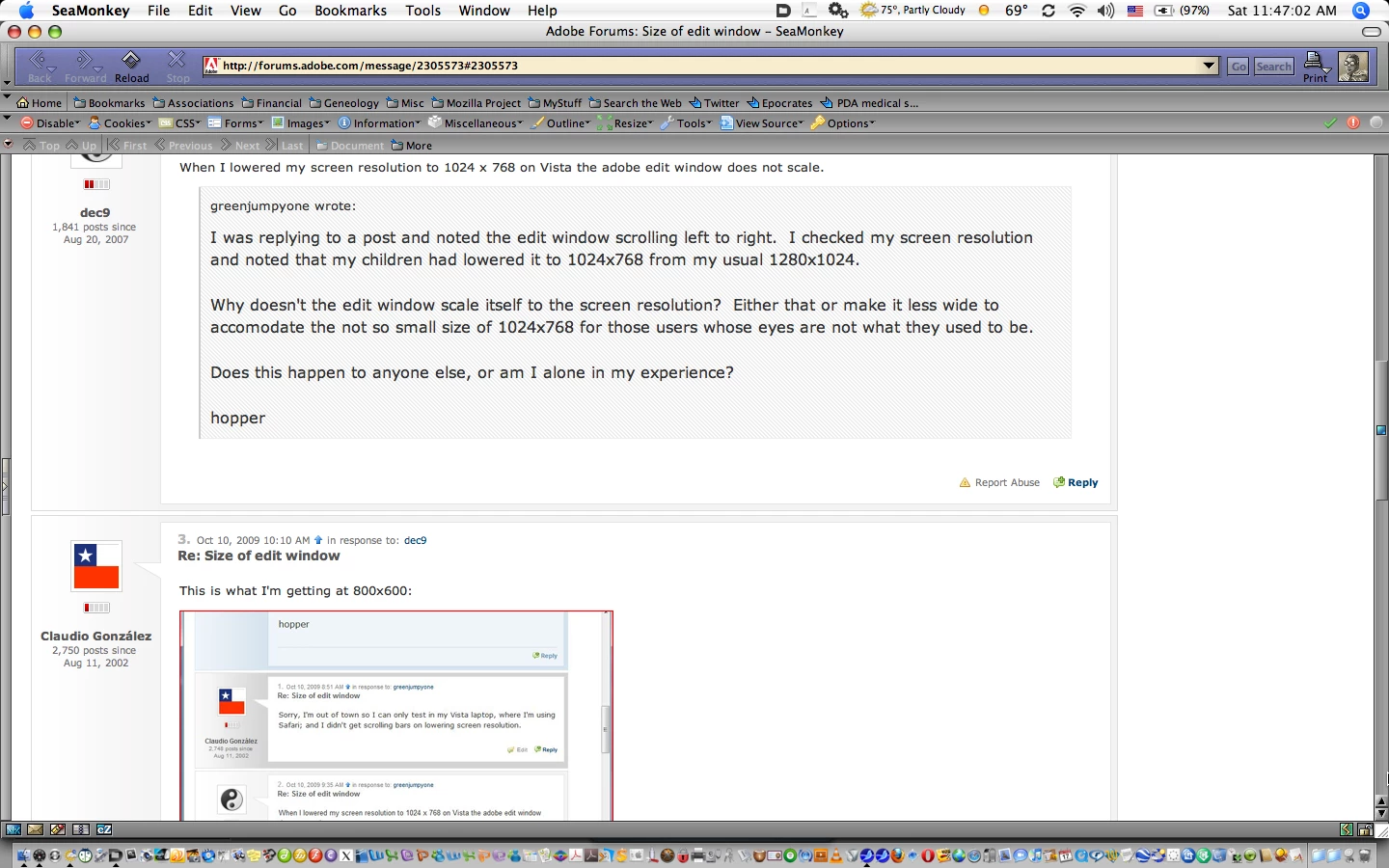Open the Navigator component icon in status bar
Viewport: 1389px width, 868px height.
click(14, 829)
